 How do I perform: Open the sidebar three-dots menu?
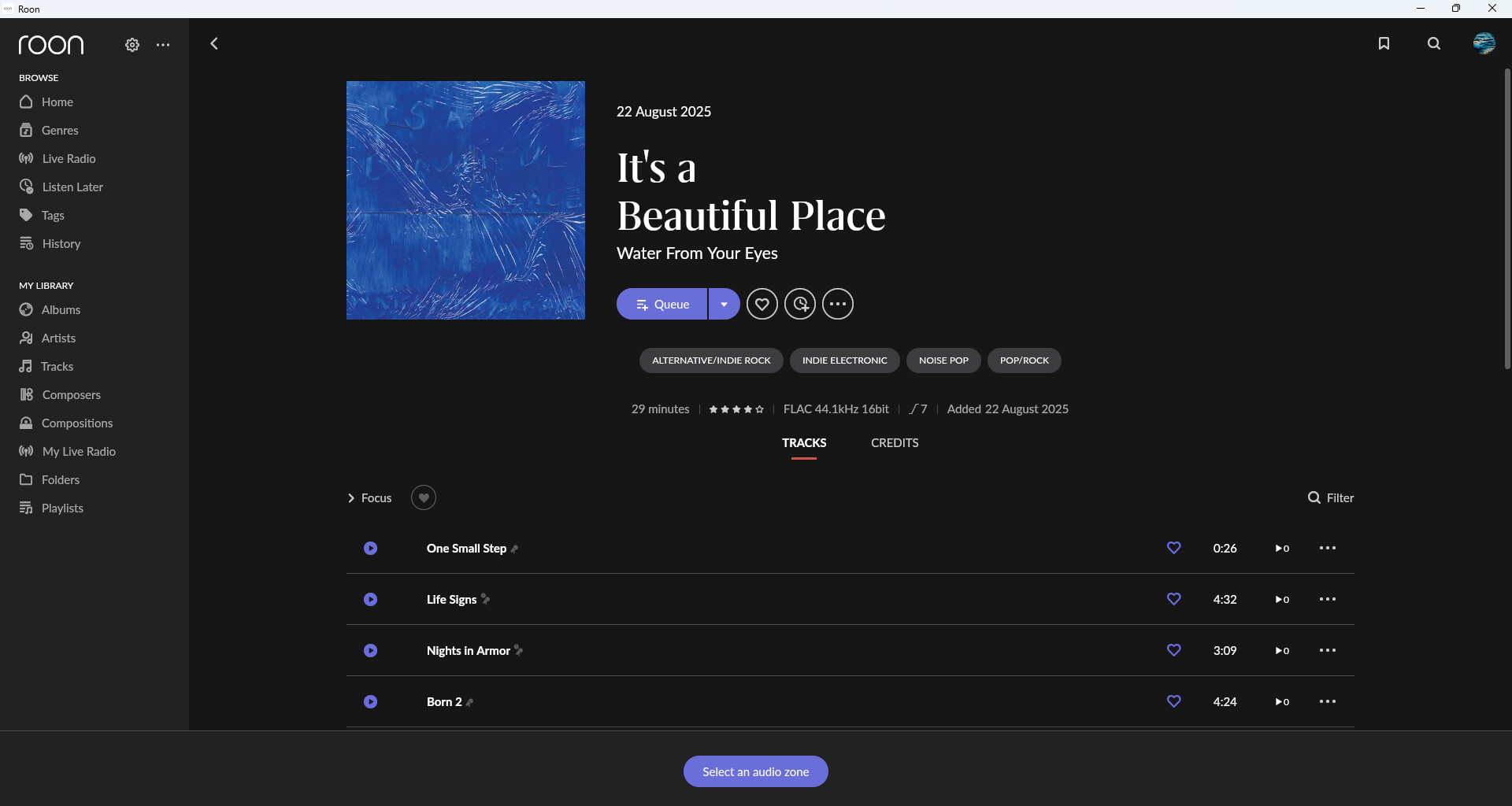pos(163,45)
